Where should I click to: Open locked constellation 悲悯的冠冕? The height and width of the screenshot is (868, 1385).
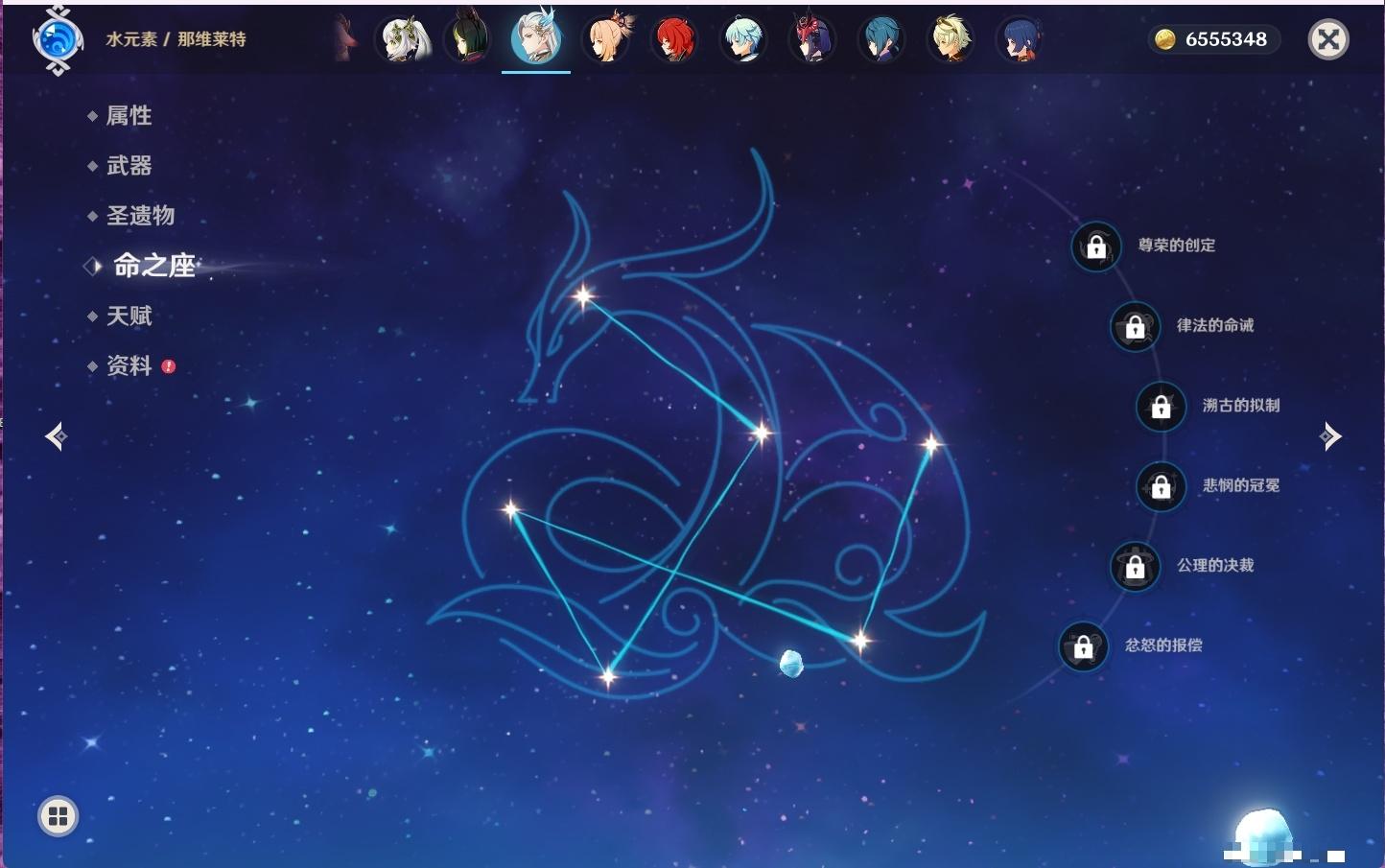(1161, 486)
